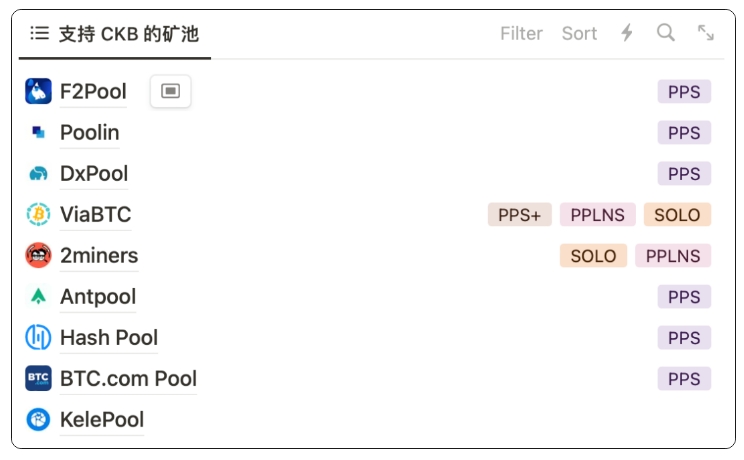The width and height of the screenshot is (744, 460).
Task: Click the PPS tag on Hash Pool
Action: tap(684, 338)
